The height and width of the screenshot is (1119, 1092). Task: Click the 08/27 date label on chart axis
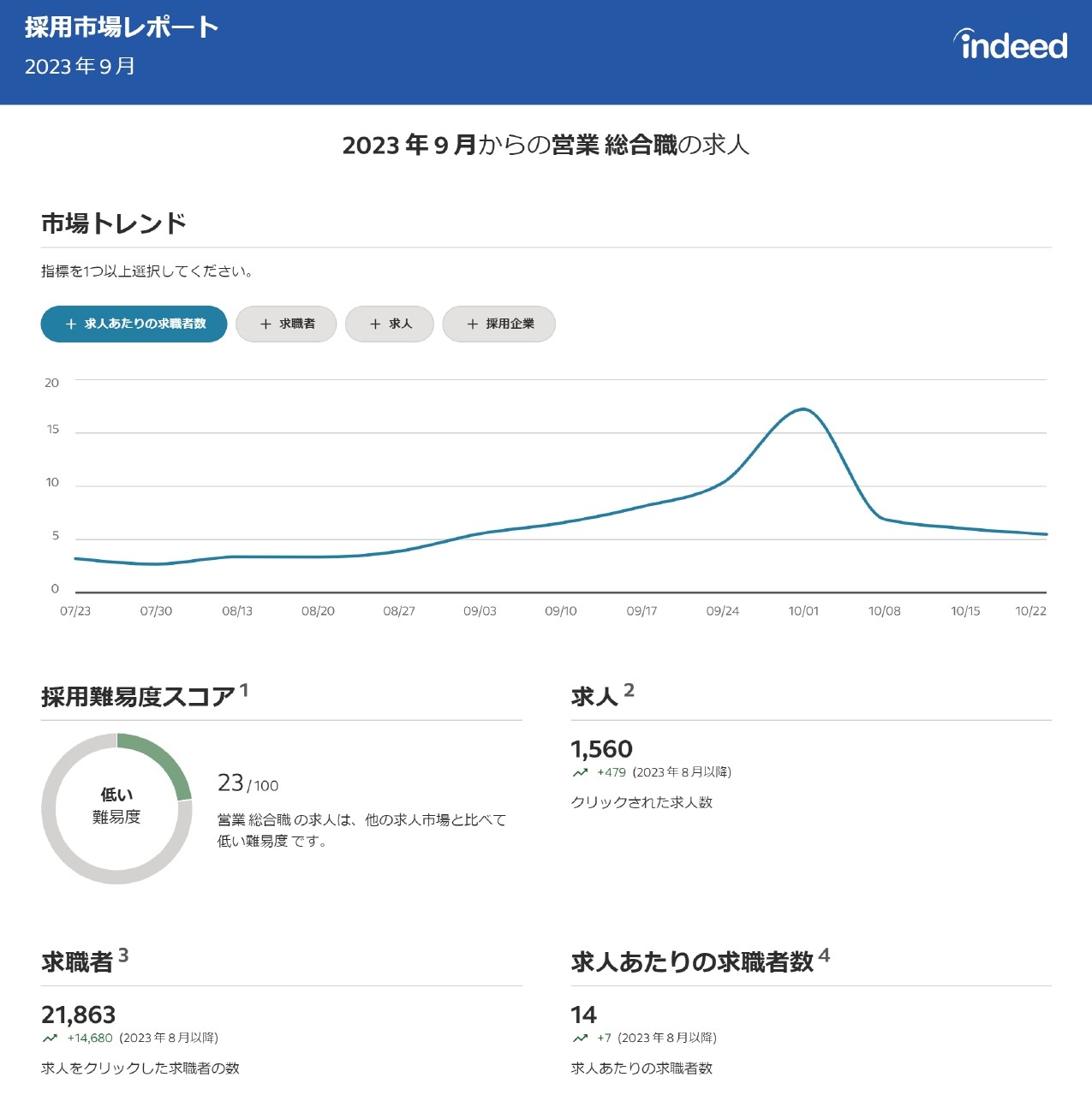(x=399, y=611)
